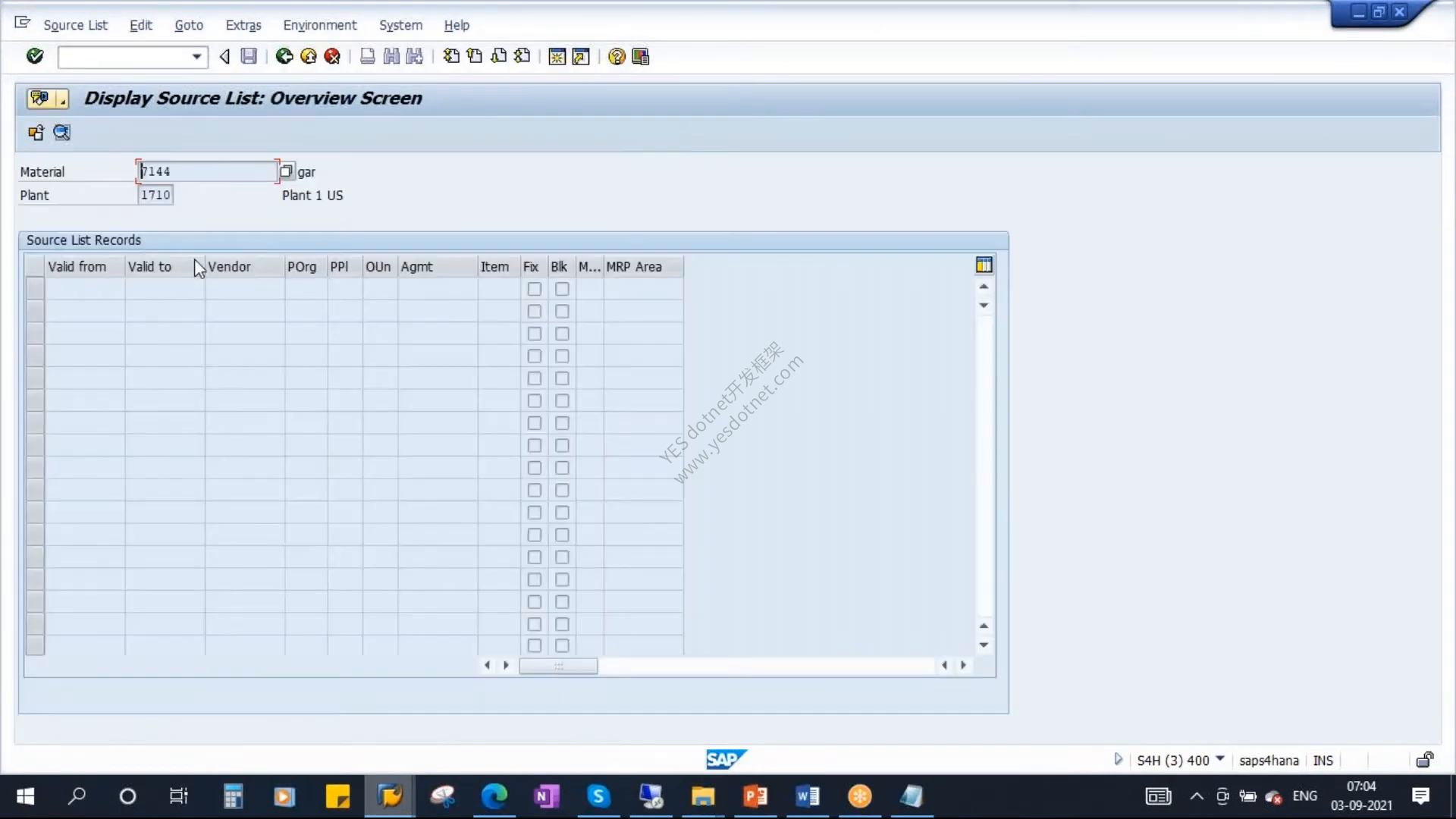The image size is (1456, 819).
Task: Click the table scroll-up arrow at top
Action: click(x=984, y=287)
